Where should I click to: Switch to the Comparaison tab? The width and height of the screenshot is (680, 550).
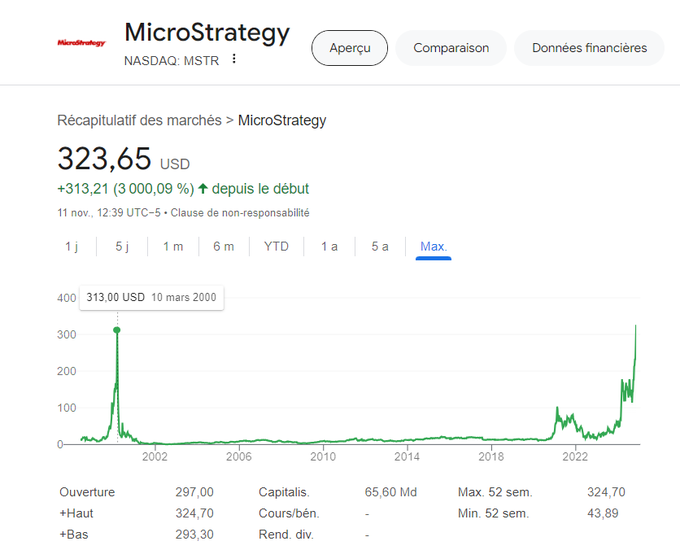click(x=451, y=48)
